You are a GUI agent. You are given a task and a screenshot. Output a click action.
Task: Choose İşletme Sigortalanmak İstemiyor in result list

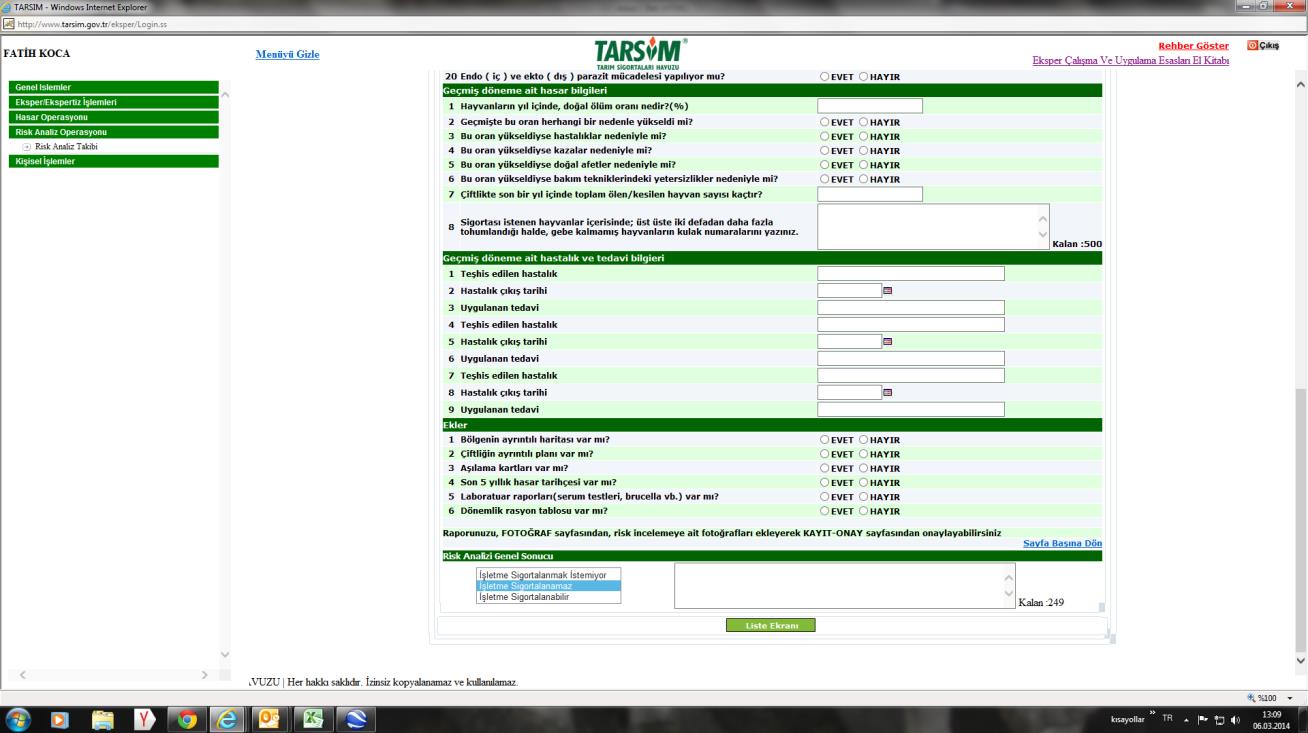pos(548,575)
